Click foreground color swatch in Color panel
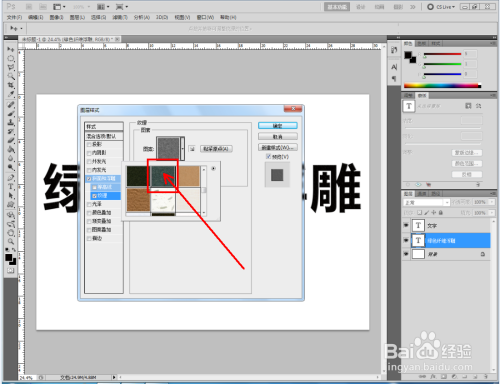500x384 pixels. 408,55
